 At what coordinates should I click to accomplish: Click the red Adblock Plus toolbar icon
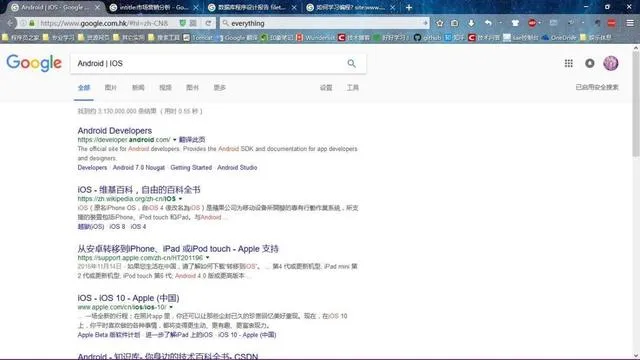coord(532,23)
